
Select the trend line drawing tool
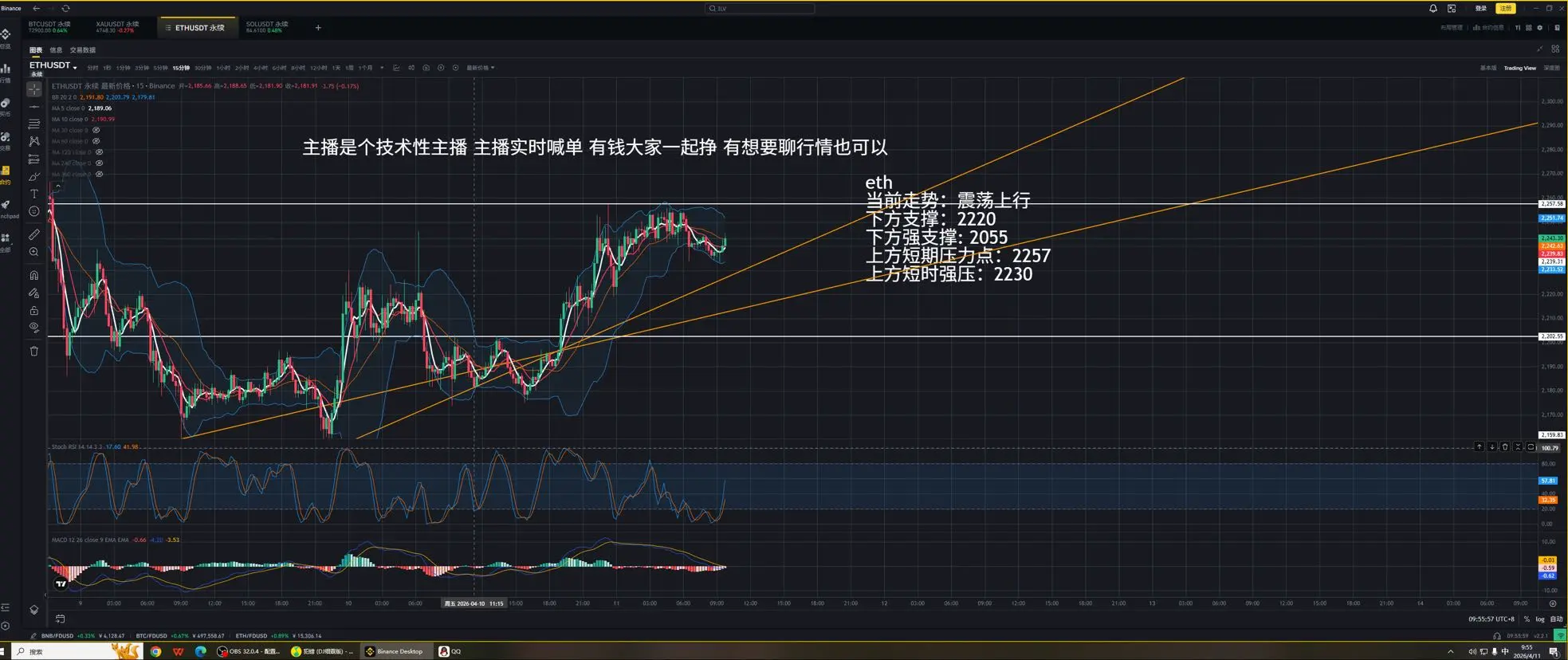click(x=34, y=107)
